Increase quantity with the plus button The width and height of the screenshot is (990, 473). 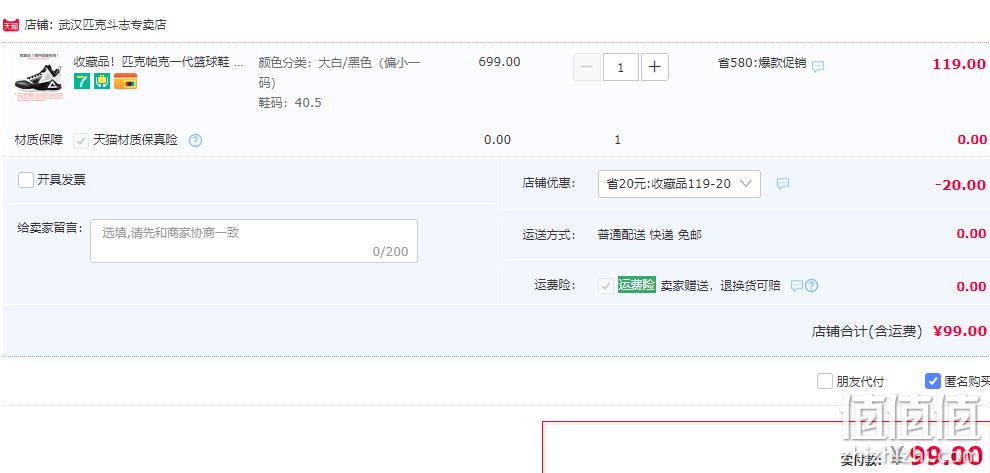click(655, 67)
